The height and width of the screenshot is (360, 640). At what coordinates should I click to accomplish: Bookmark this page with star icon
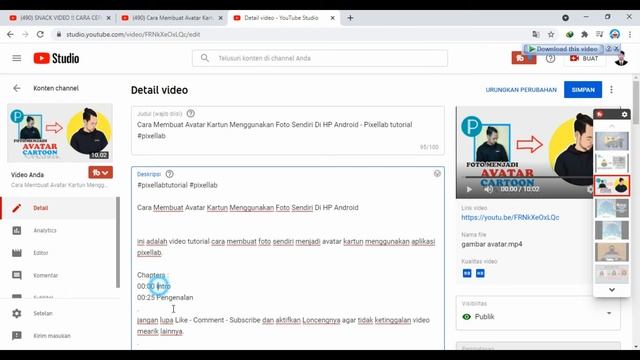coord(551,35)
